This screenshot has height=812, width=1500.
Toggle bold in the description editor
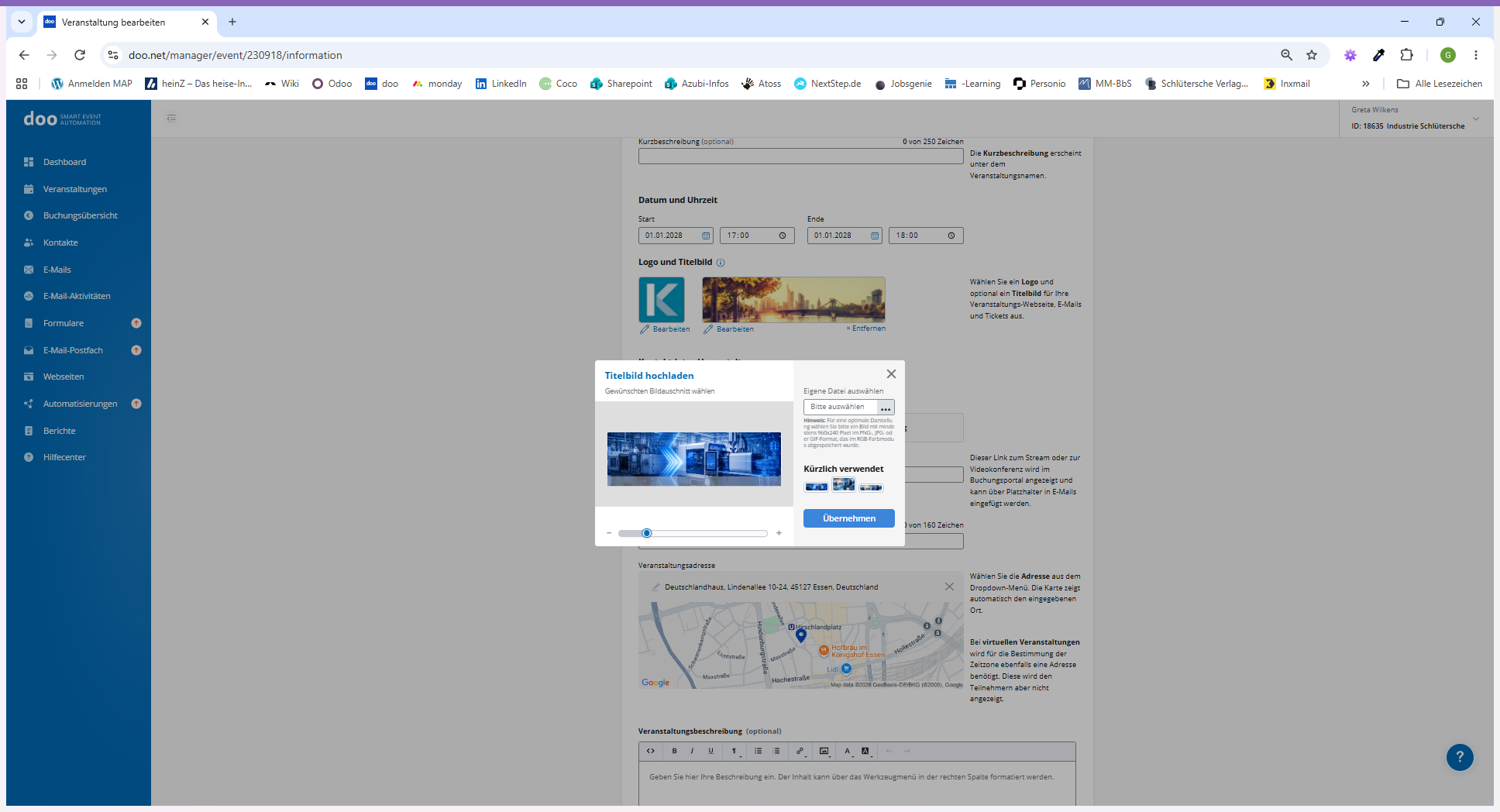[674, 751]
